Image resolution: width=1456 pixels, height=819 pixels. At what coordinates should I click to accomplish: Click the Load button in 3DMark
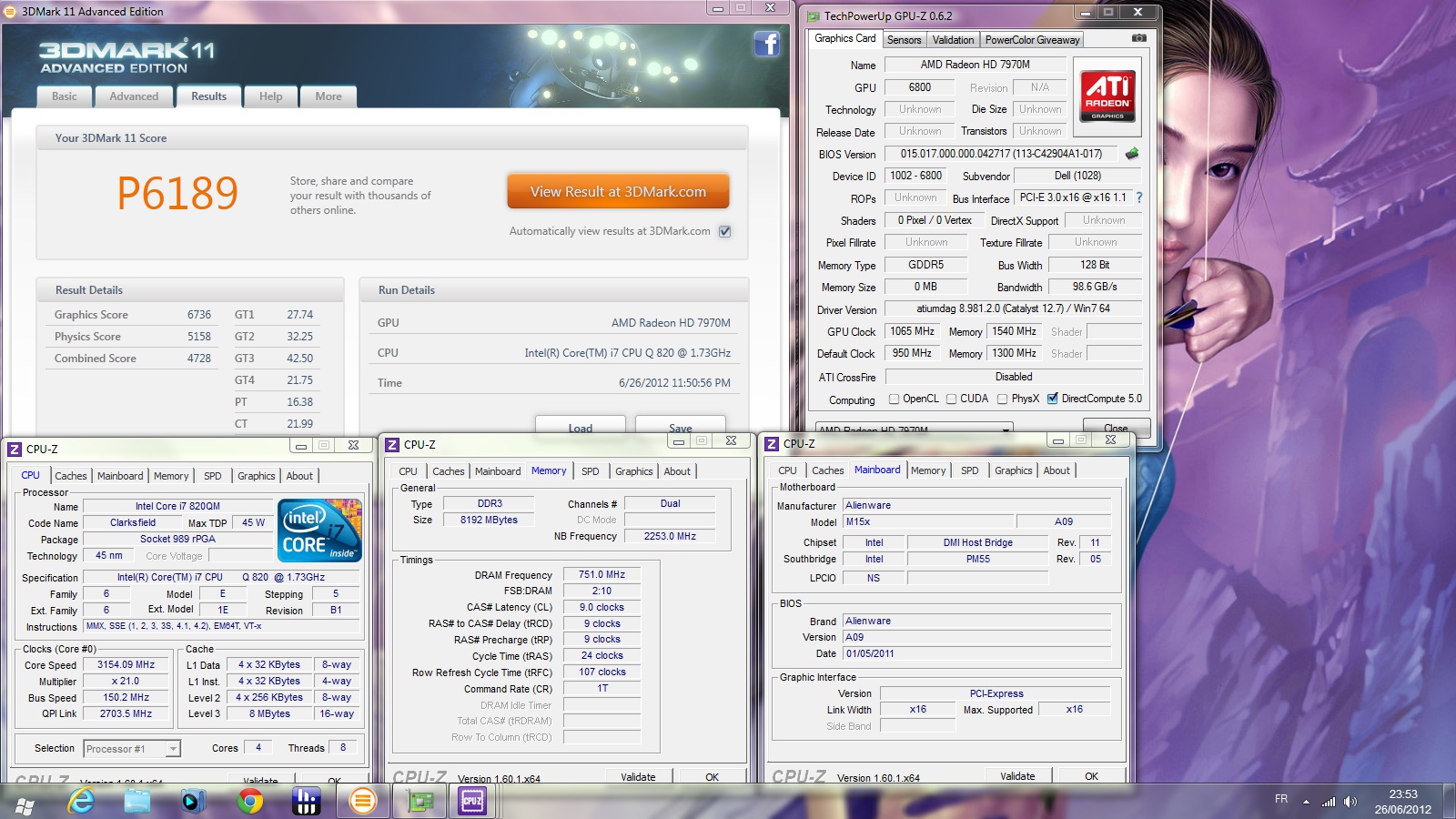tap(580, 428)
